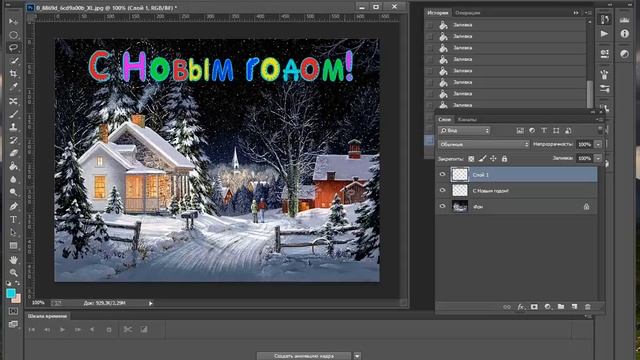Screen dimensions: 640x360
Task: Click the opacity 100% value field
Action: pos(584,144)
